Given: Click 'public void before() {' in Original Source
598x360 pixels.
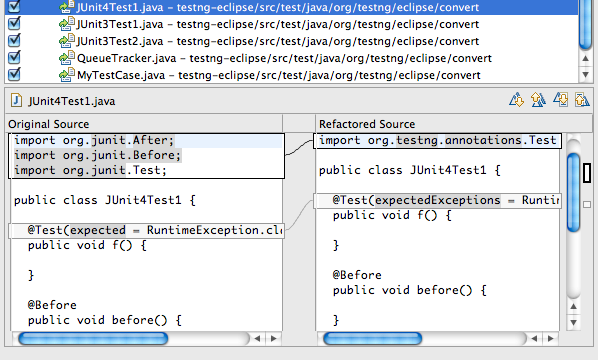Looking at the screenshot, I should [104, 320].
